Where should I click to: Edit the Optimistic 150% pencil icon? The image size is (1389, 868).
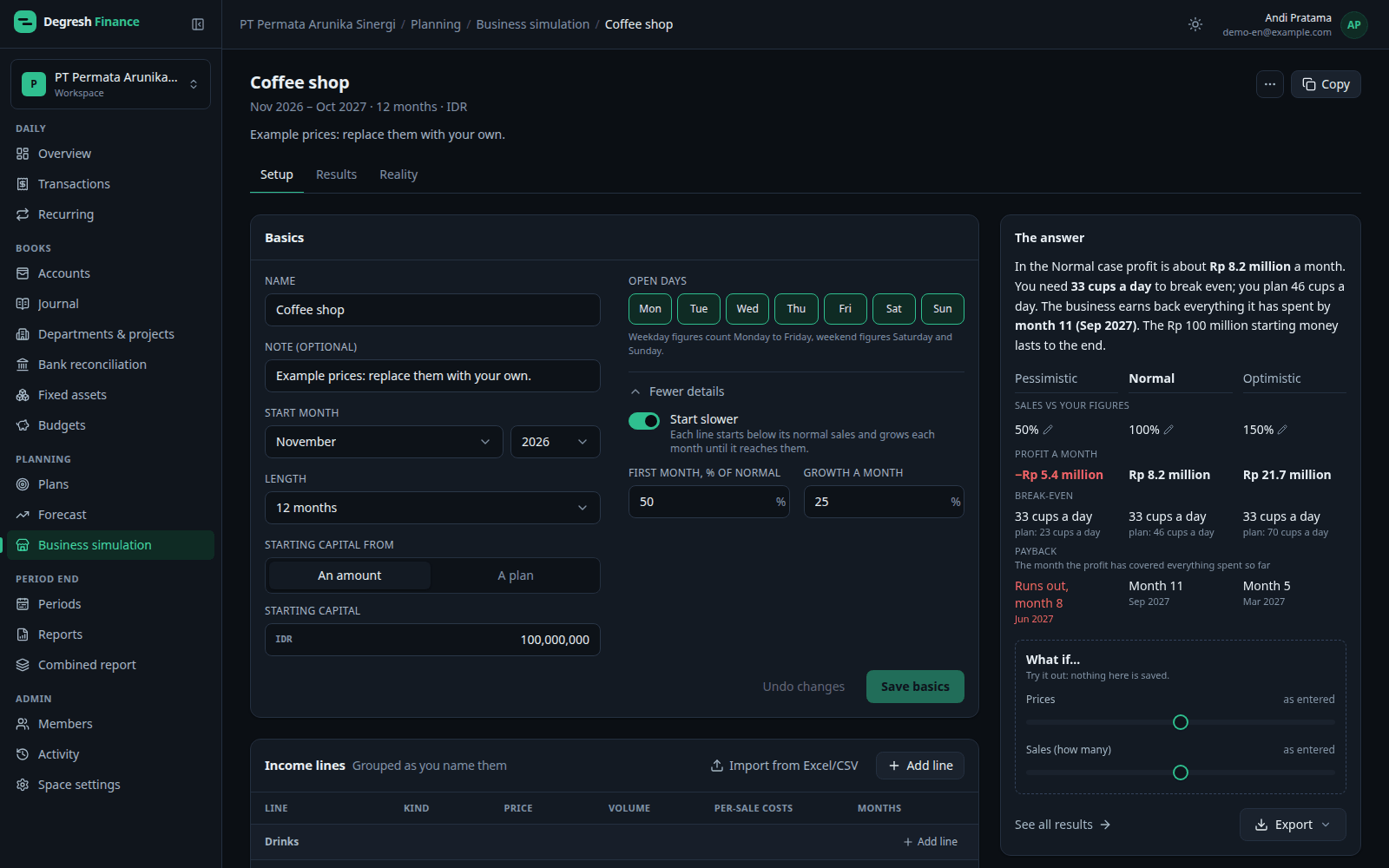(x=1282, y=430)
